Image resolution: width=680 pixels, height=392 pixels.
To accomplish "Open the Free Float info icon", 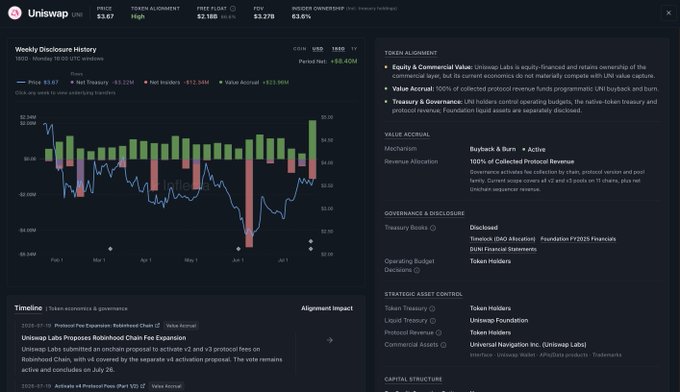I will (233, 8).
